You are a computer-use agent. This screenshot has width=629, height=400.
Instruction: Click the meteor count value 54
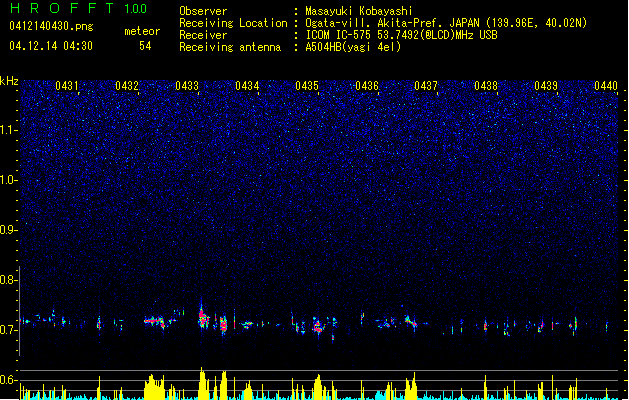pyautogui.click(x=145, y=46)
